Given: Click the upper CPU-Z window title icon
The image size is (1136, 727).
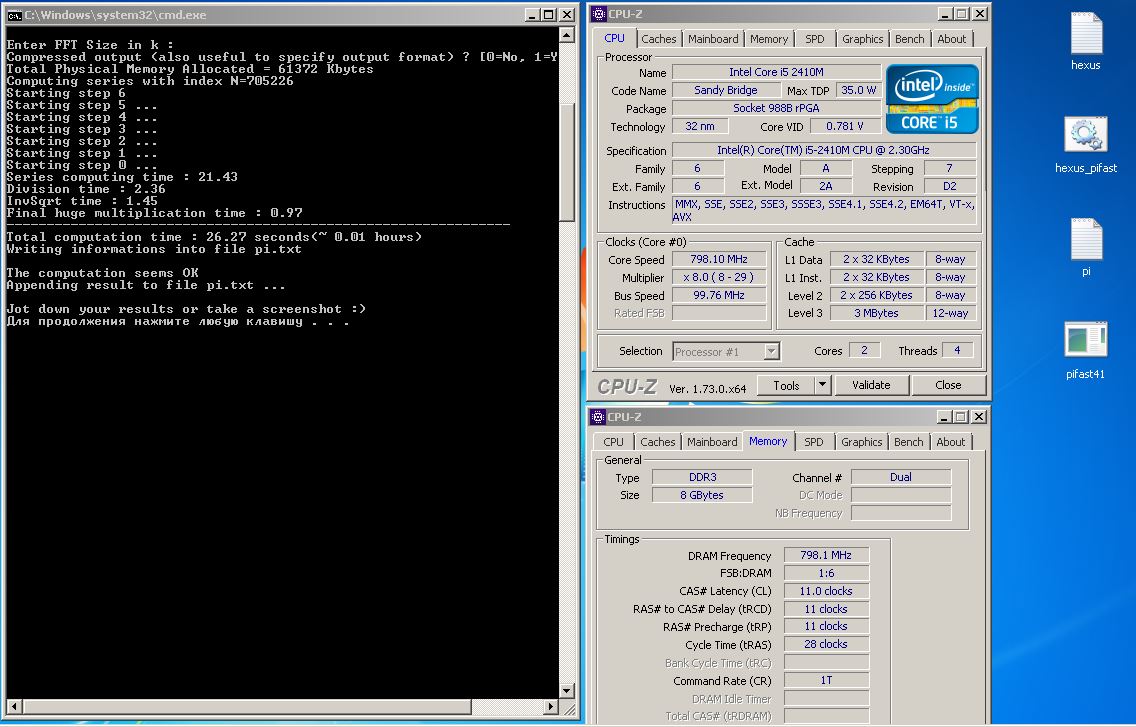Looking at the screenshot, I should [598, 14].
